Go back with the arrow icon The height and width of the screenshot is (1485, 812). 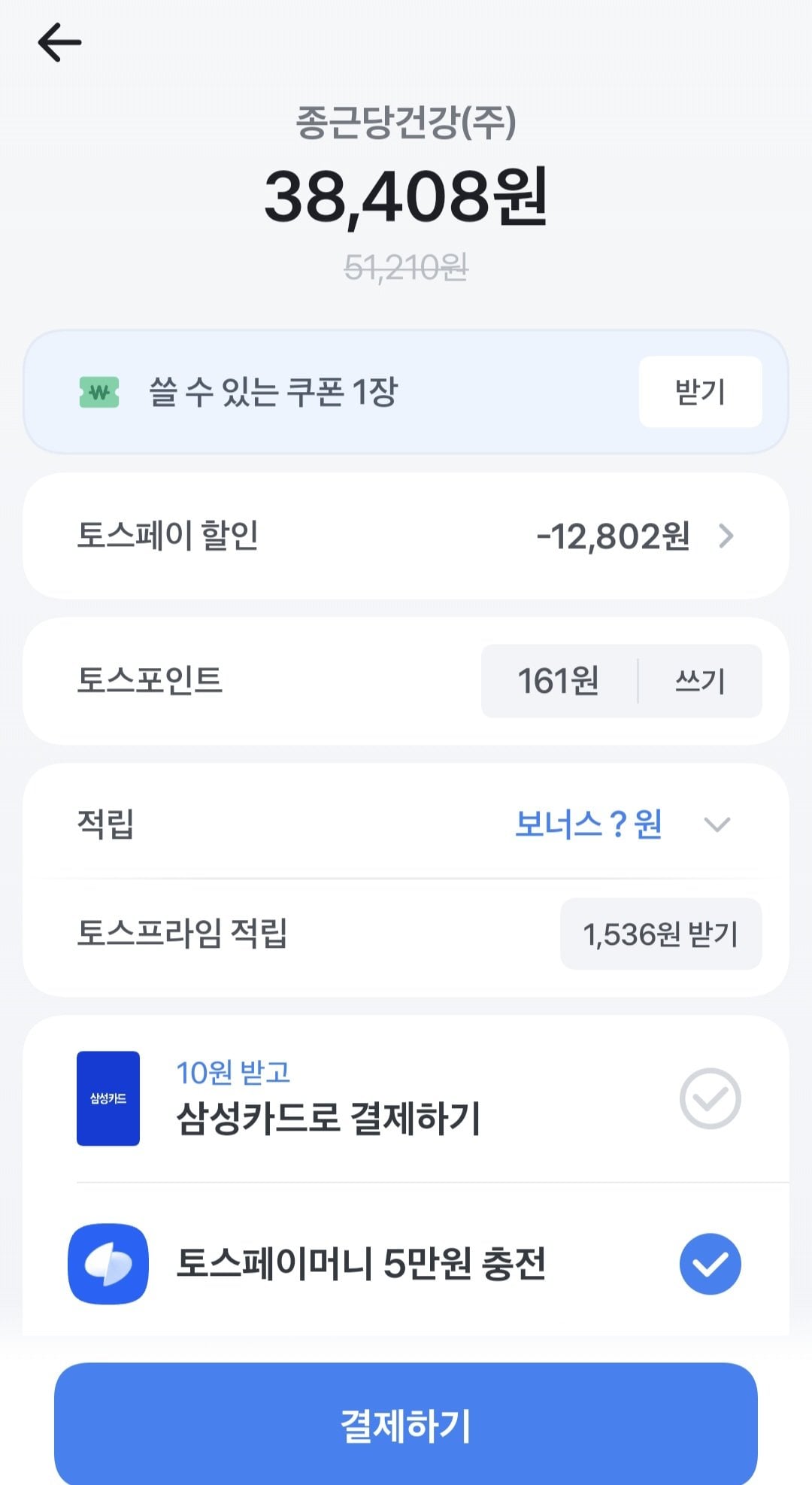point(59,42)
